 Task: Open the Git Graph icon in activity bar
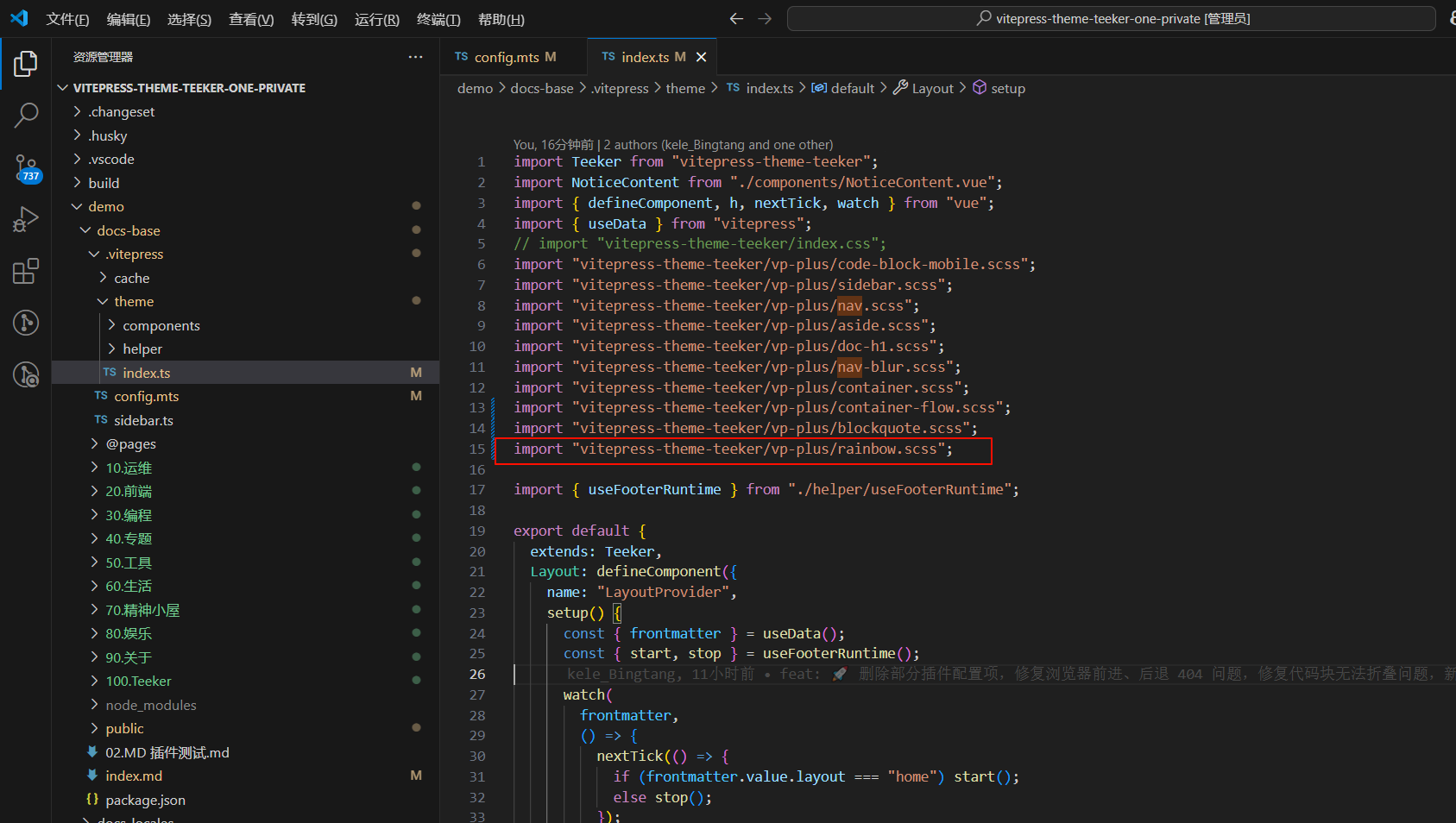pos(26,323)
